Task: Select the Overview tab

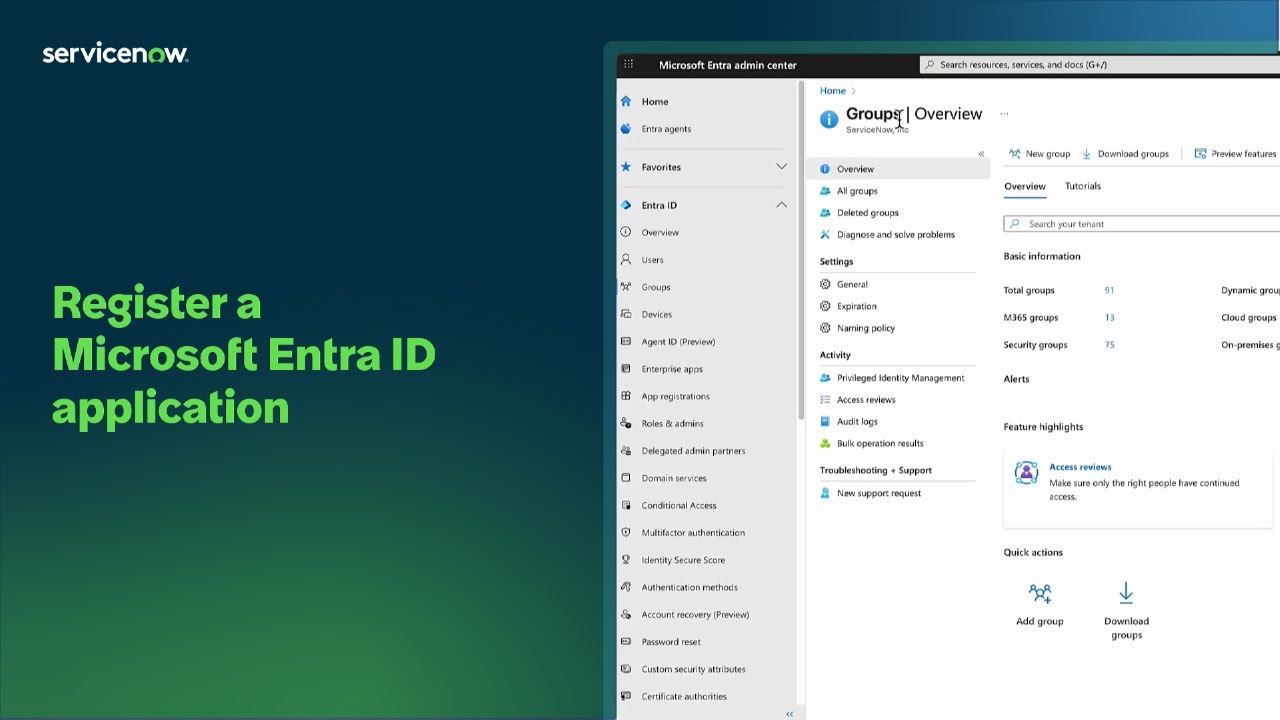Action: click(1025, 186)
